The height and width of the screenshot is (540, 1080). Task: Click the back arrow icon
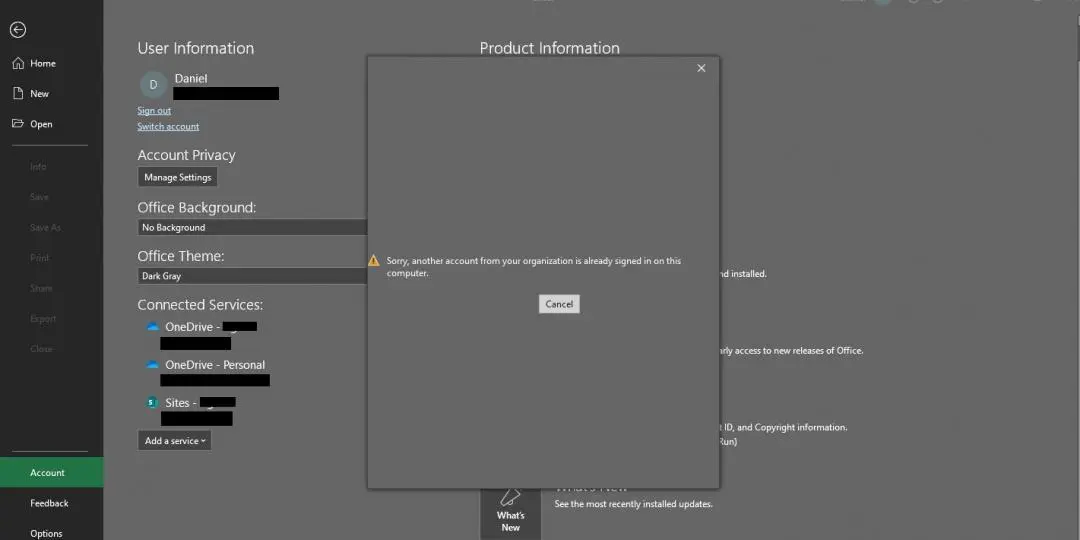[18, 30]
